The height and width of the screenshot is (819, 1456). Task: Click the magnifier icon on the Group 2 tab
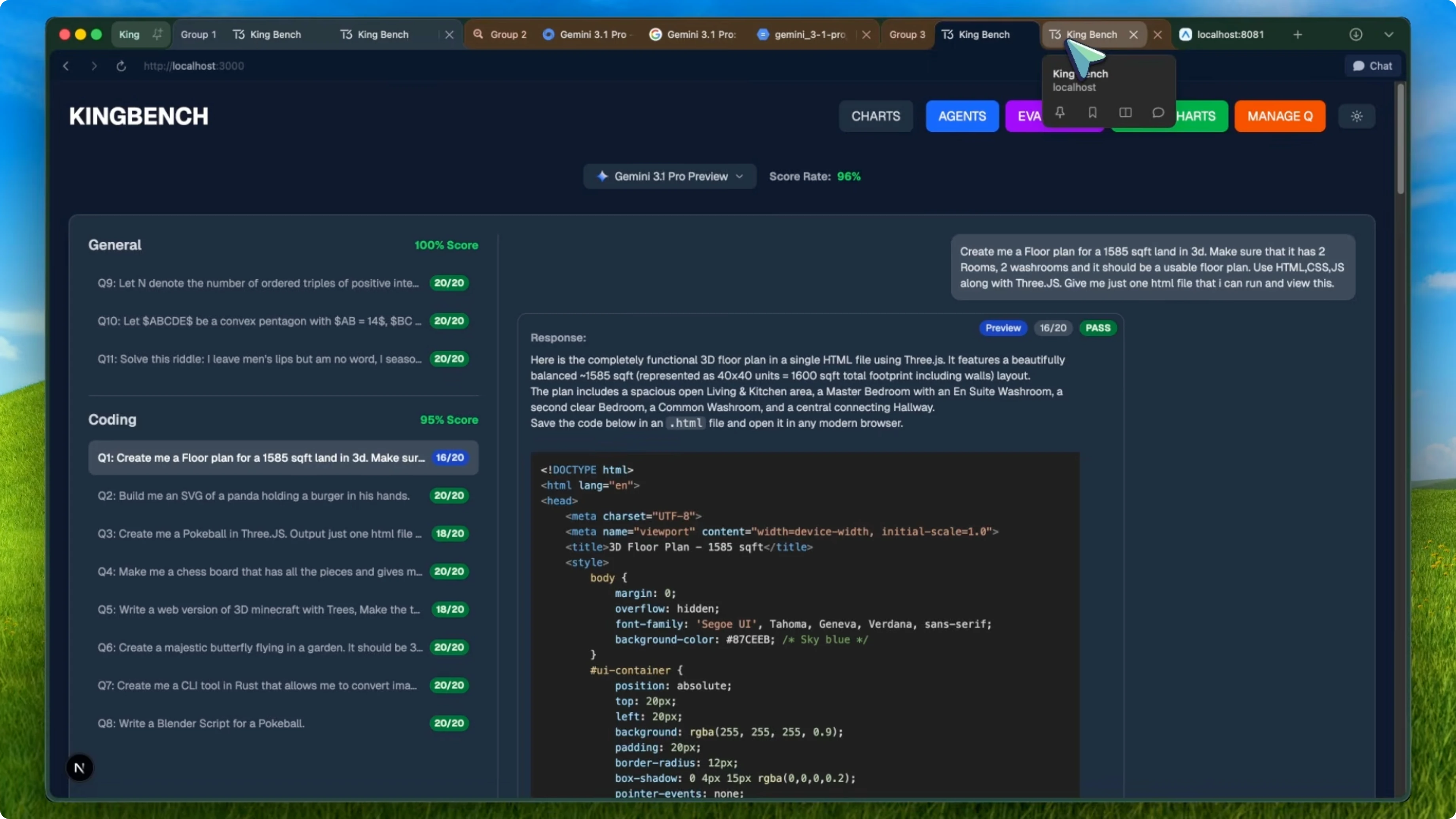pos(479,34)
